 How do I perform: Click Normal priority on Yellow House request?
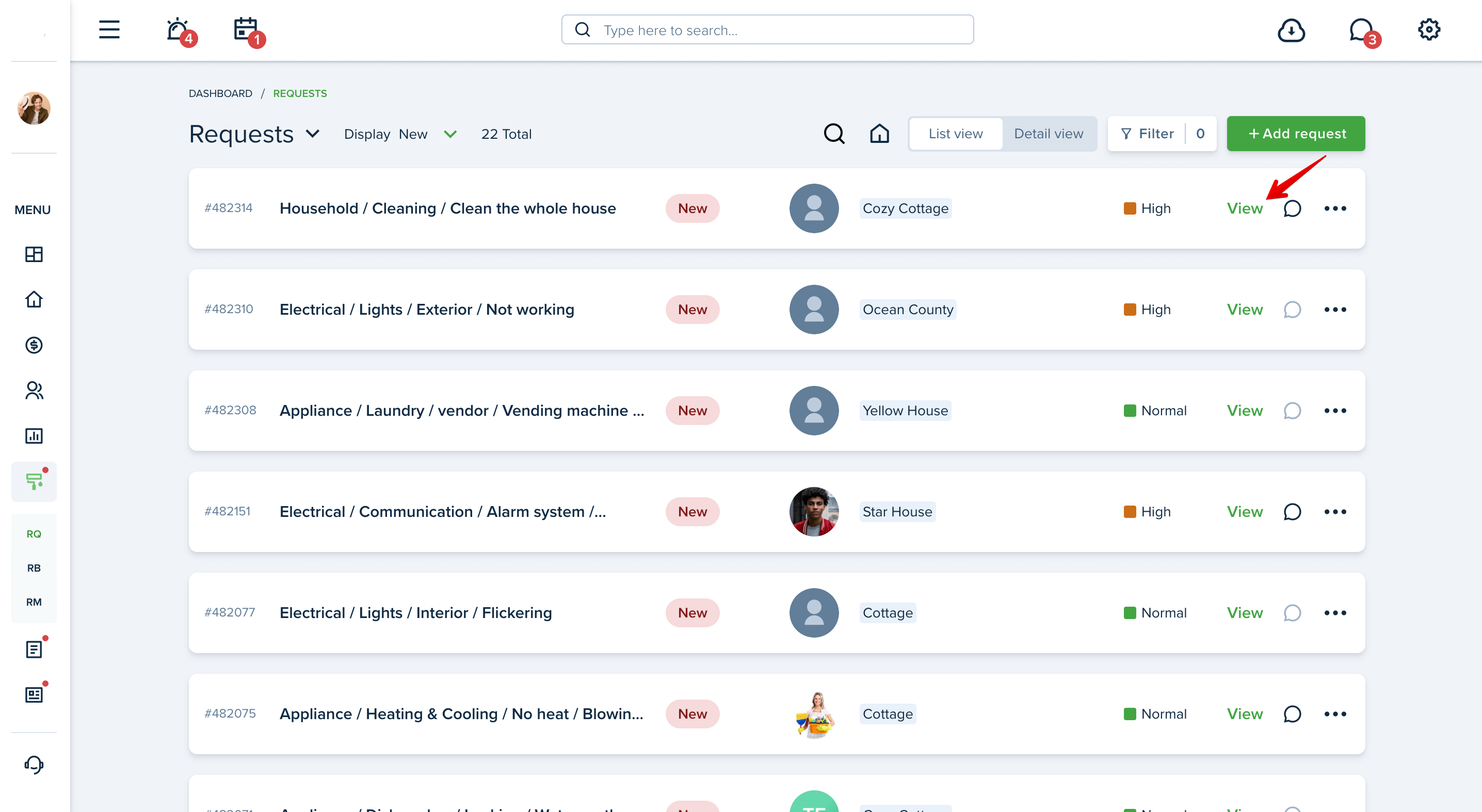pyautogui.click(x=1155, y=411)
